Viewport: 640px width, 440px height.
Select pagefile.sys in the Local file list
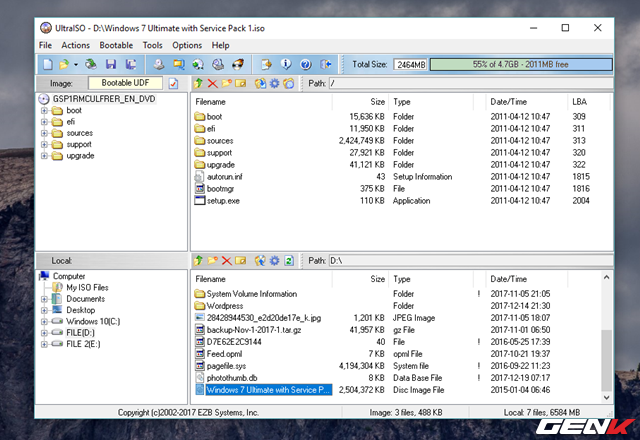[x=226, y=366]
